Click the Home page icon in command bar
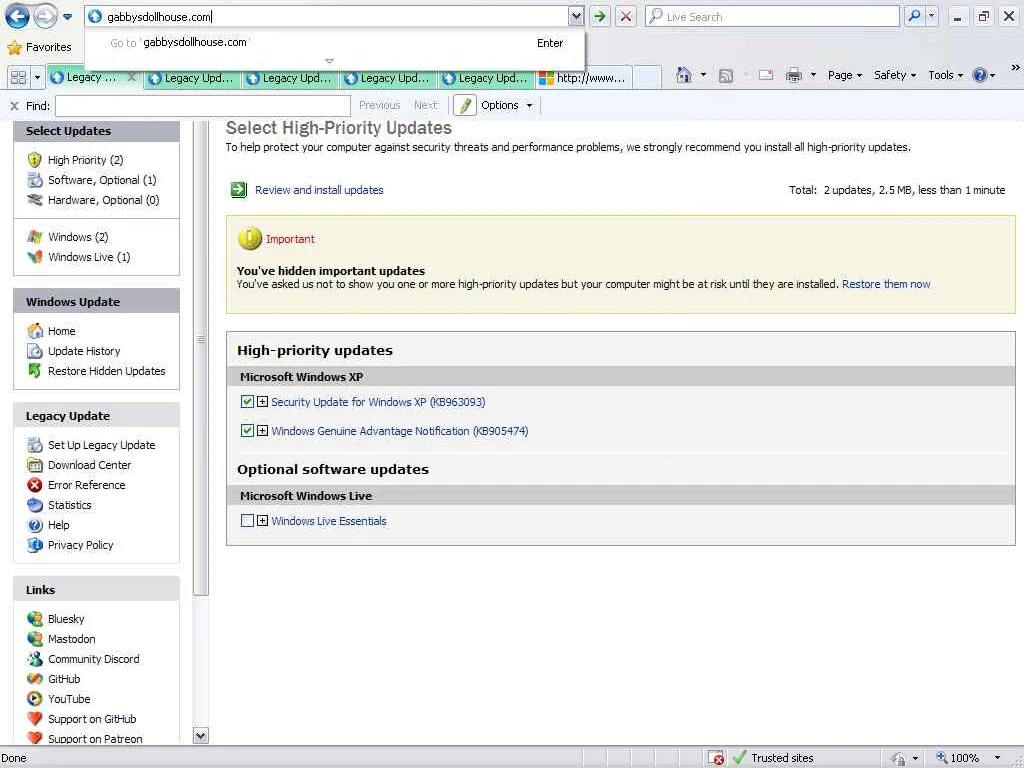 point(683,75)
